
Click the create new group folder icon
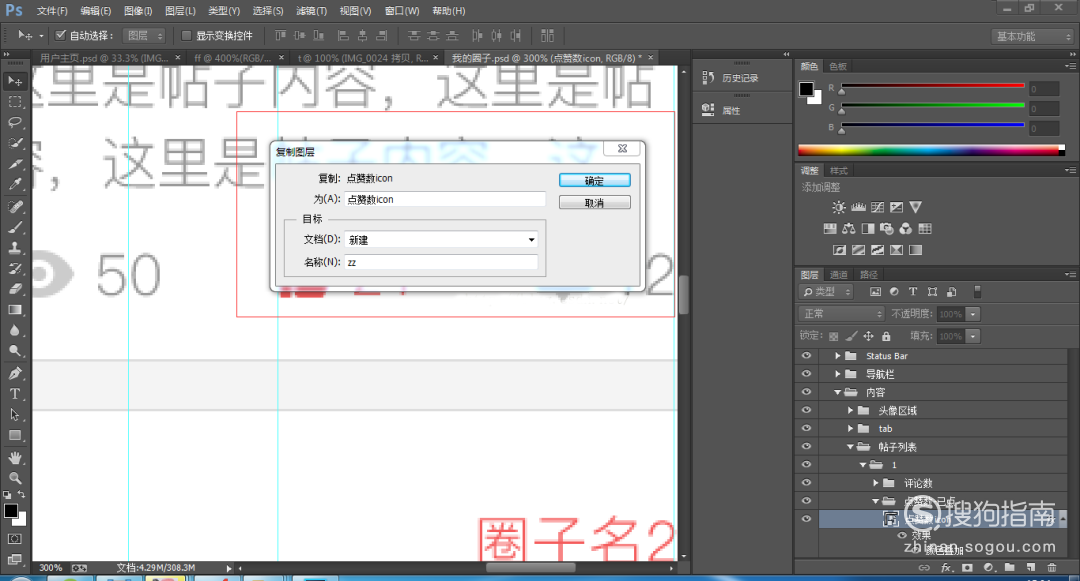1009,568
